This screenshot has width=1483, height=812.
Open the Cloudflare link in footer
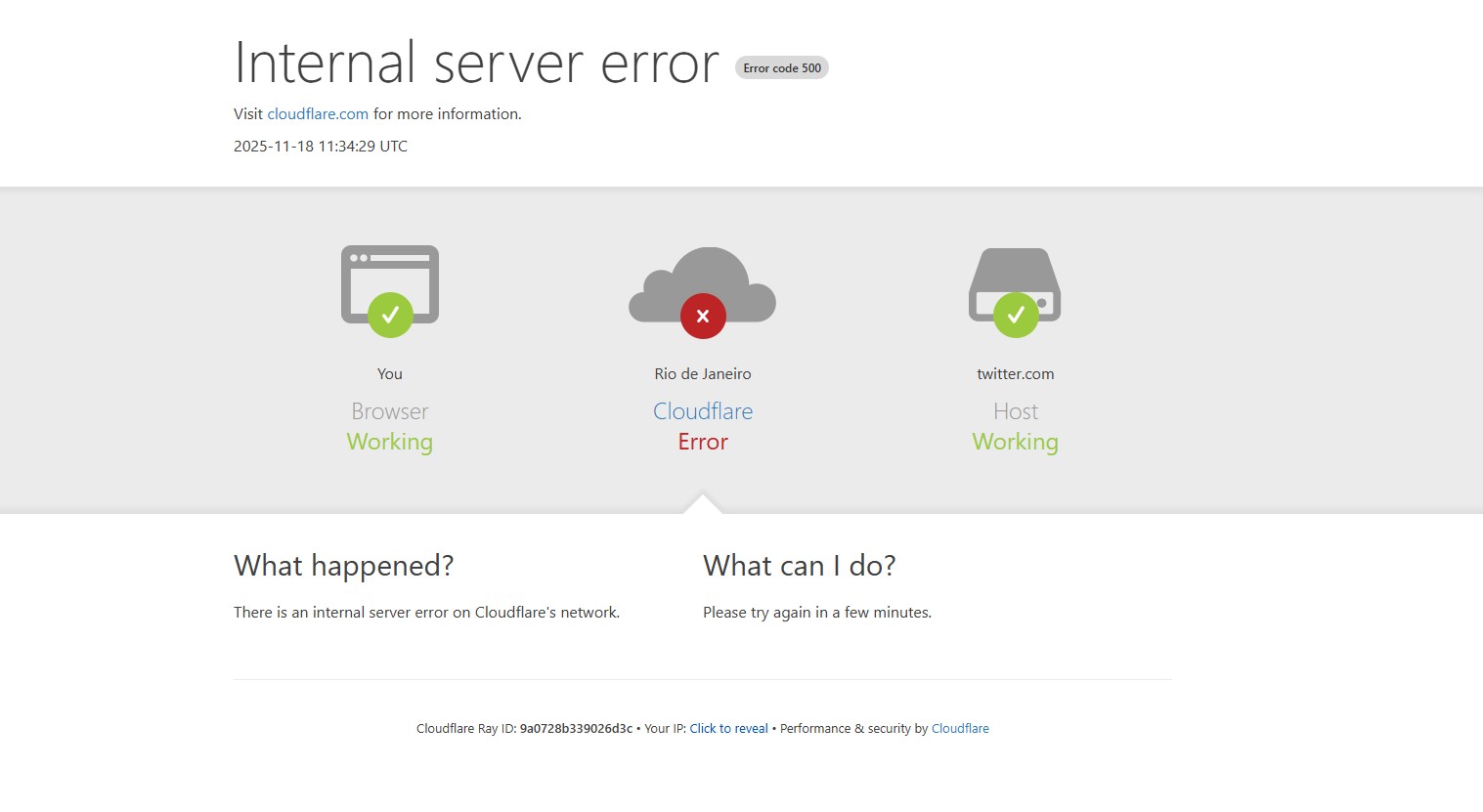960,729
